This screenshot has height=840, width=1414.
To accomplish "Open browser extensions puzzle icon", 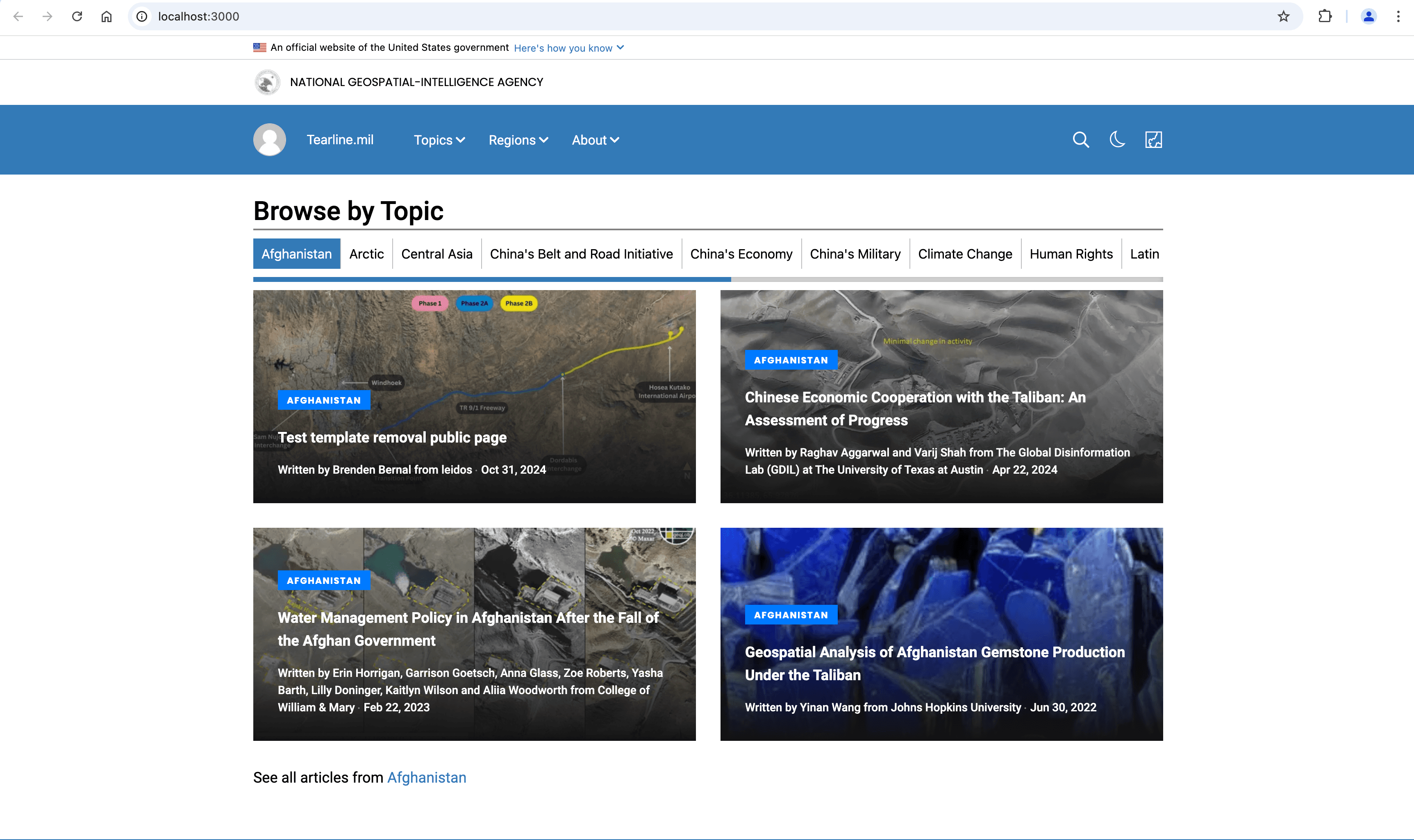I will click(x=1325, y=16).
